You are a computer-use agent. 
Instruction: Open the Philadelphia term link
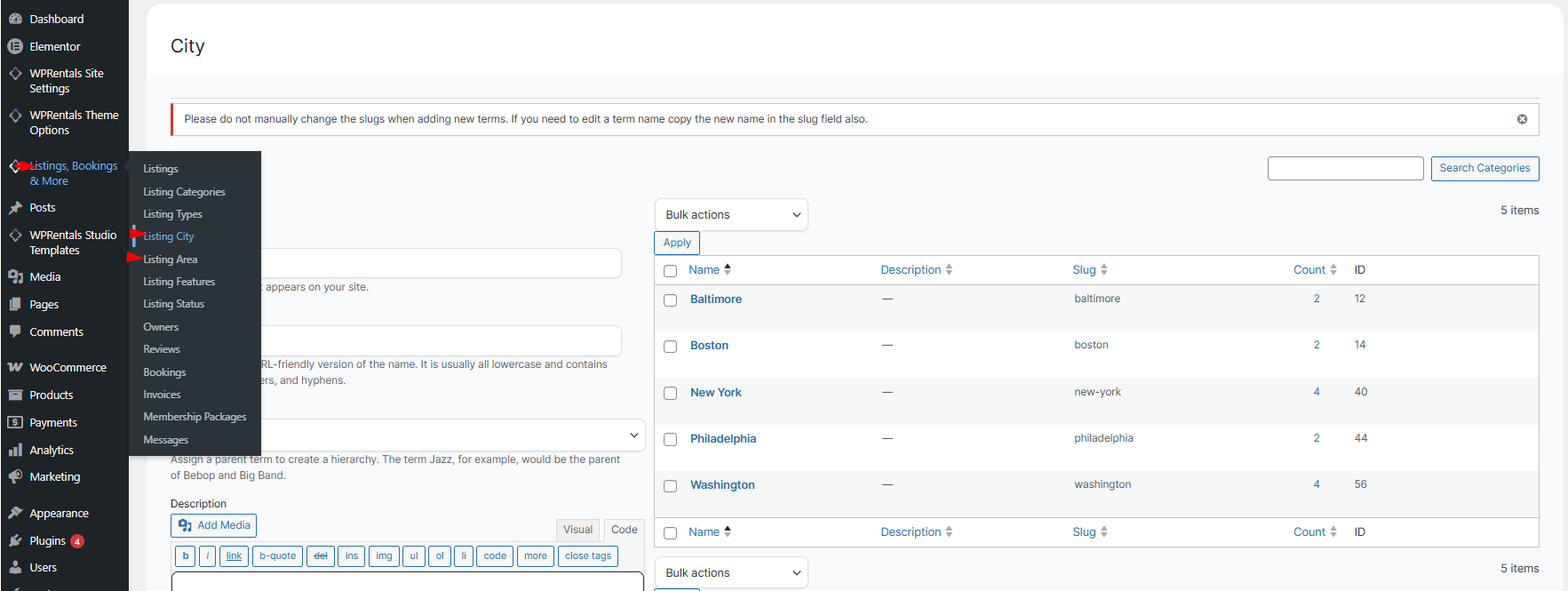coord(723,439)
